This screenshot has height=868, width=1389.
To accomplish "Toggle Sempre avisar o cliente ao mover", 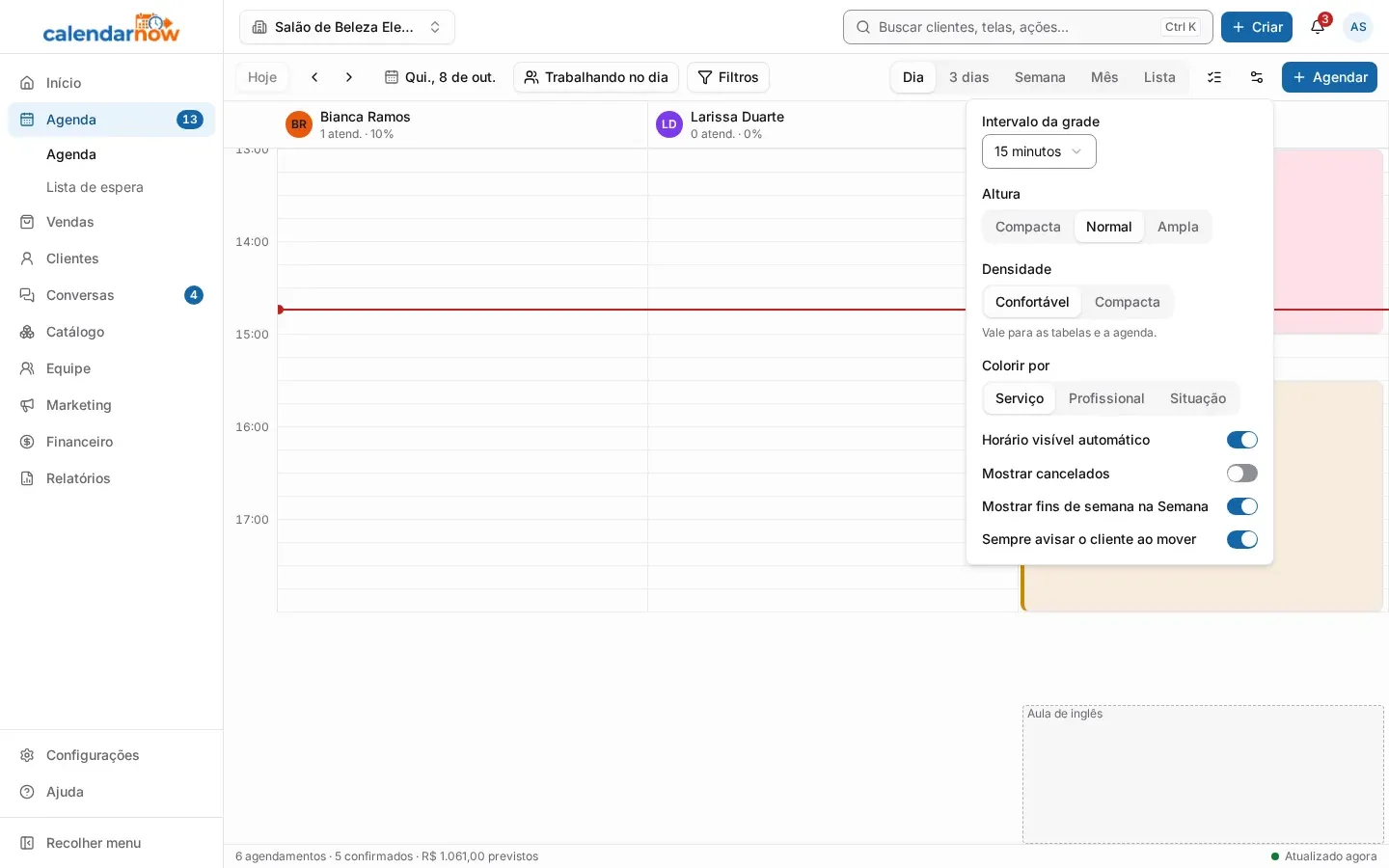I will pos(1242,539).
